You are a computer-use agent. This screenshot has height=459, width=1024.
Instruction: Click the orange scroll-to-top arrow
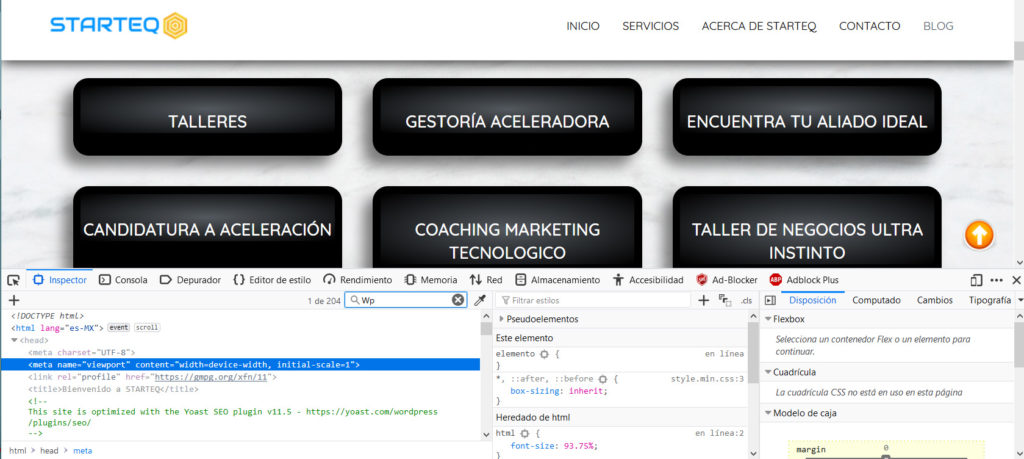point(979,235)
